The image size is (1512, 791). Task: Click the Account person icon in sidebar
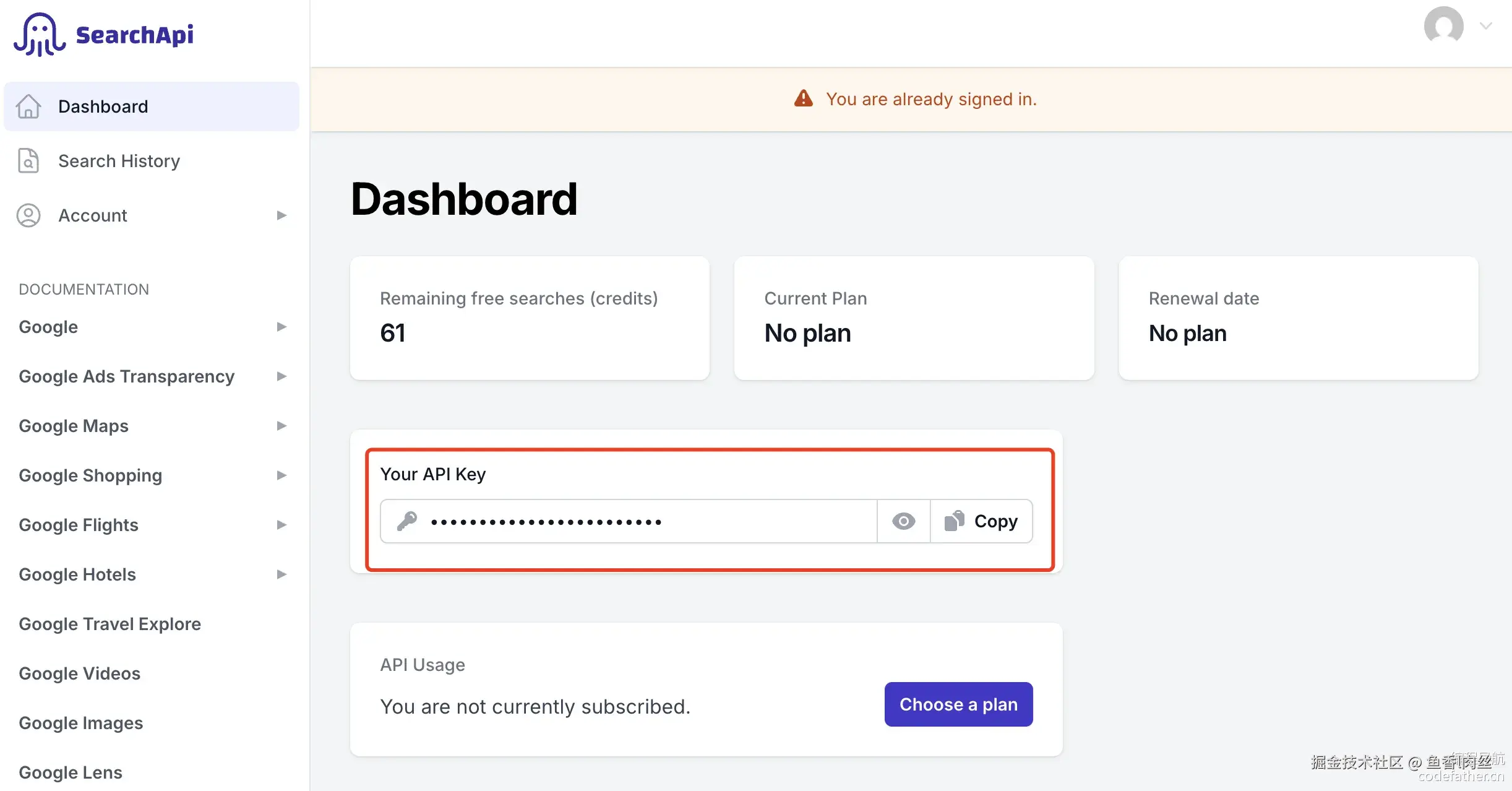(x=28, y=215)
